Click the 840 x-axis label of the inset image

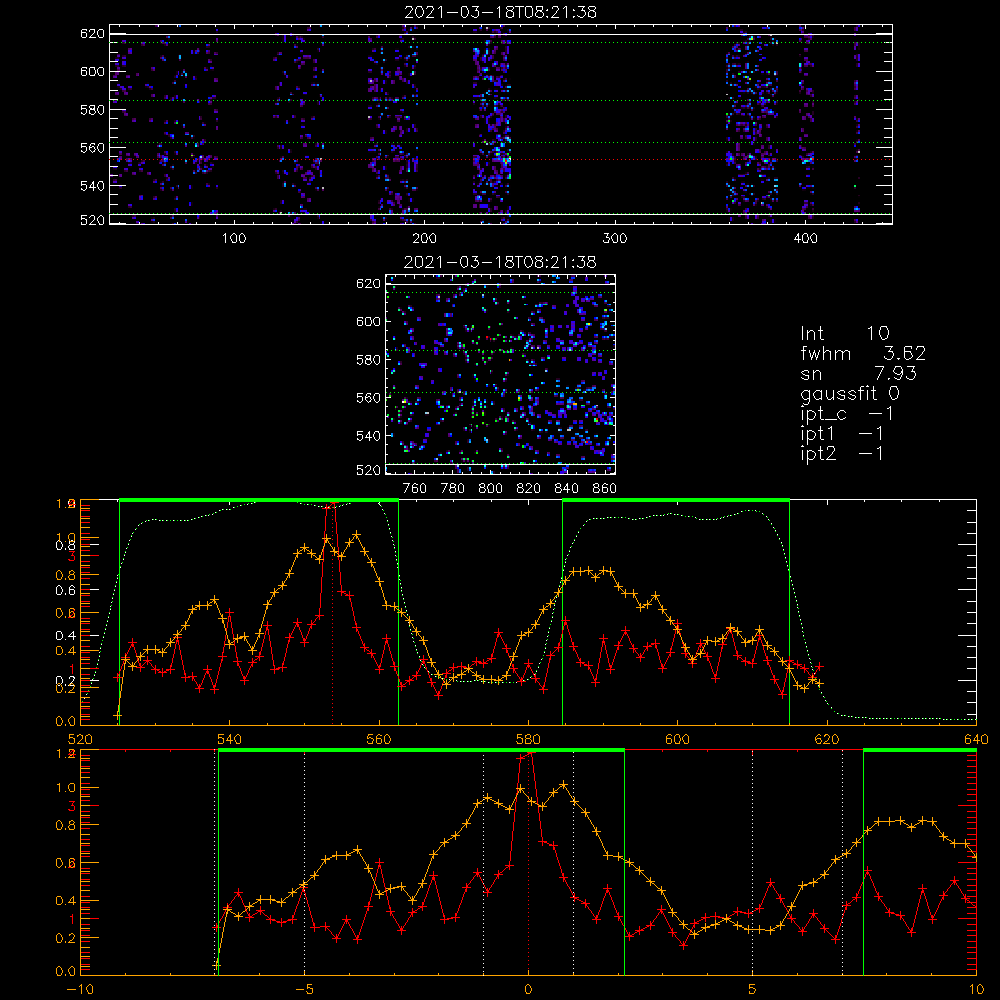tap(566, 489)
